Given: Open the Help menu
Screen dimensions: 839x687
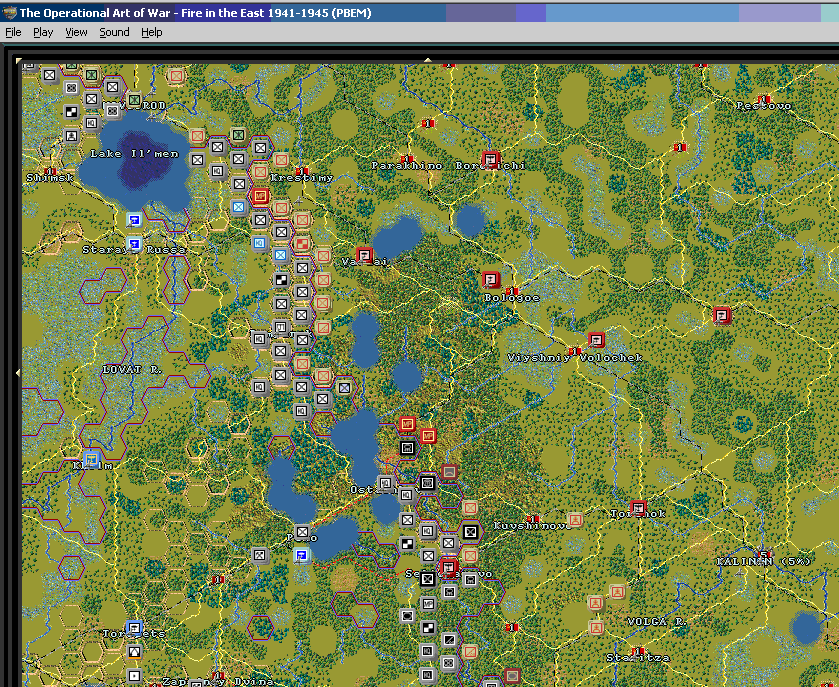Looking at the screenshot, I should pyautogui.click(x=151, y=32).
